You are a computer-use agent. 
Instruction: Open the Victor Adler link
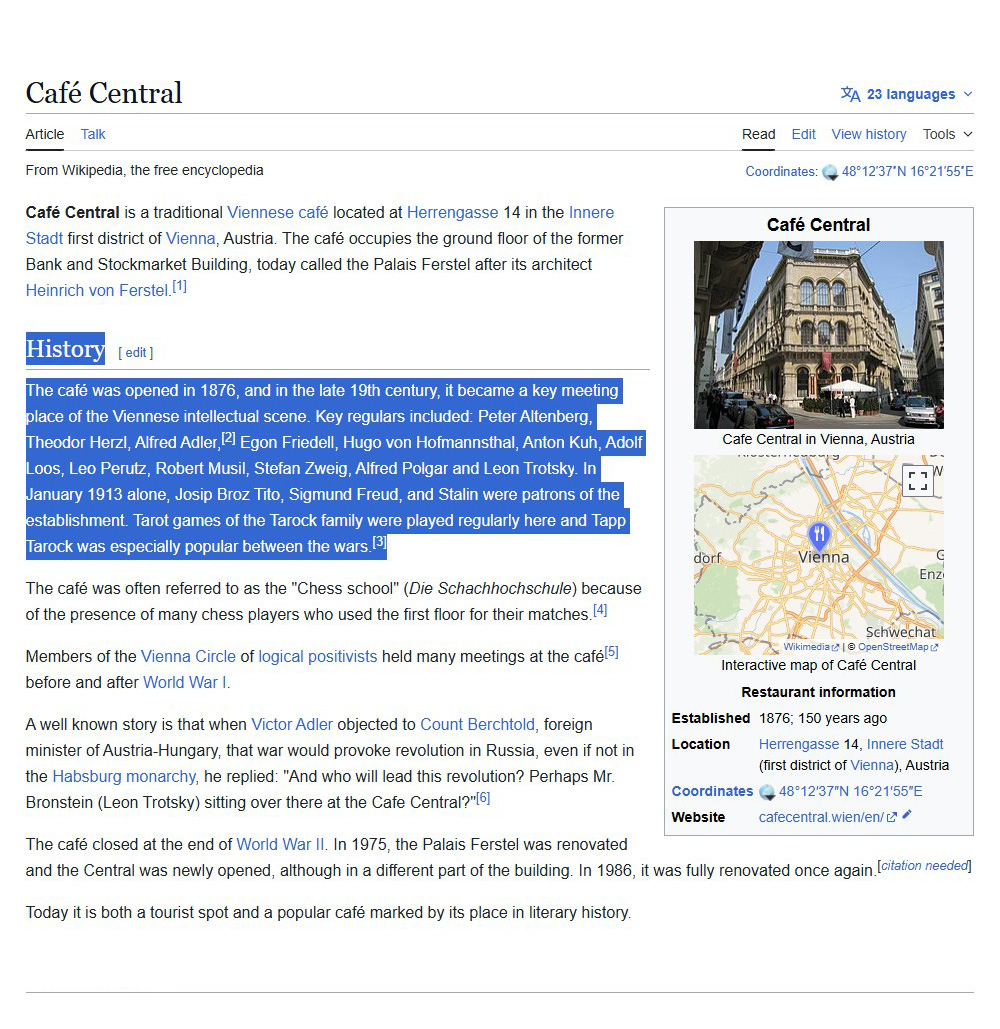[292, 724]
